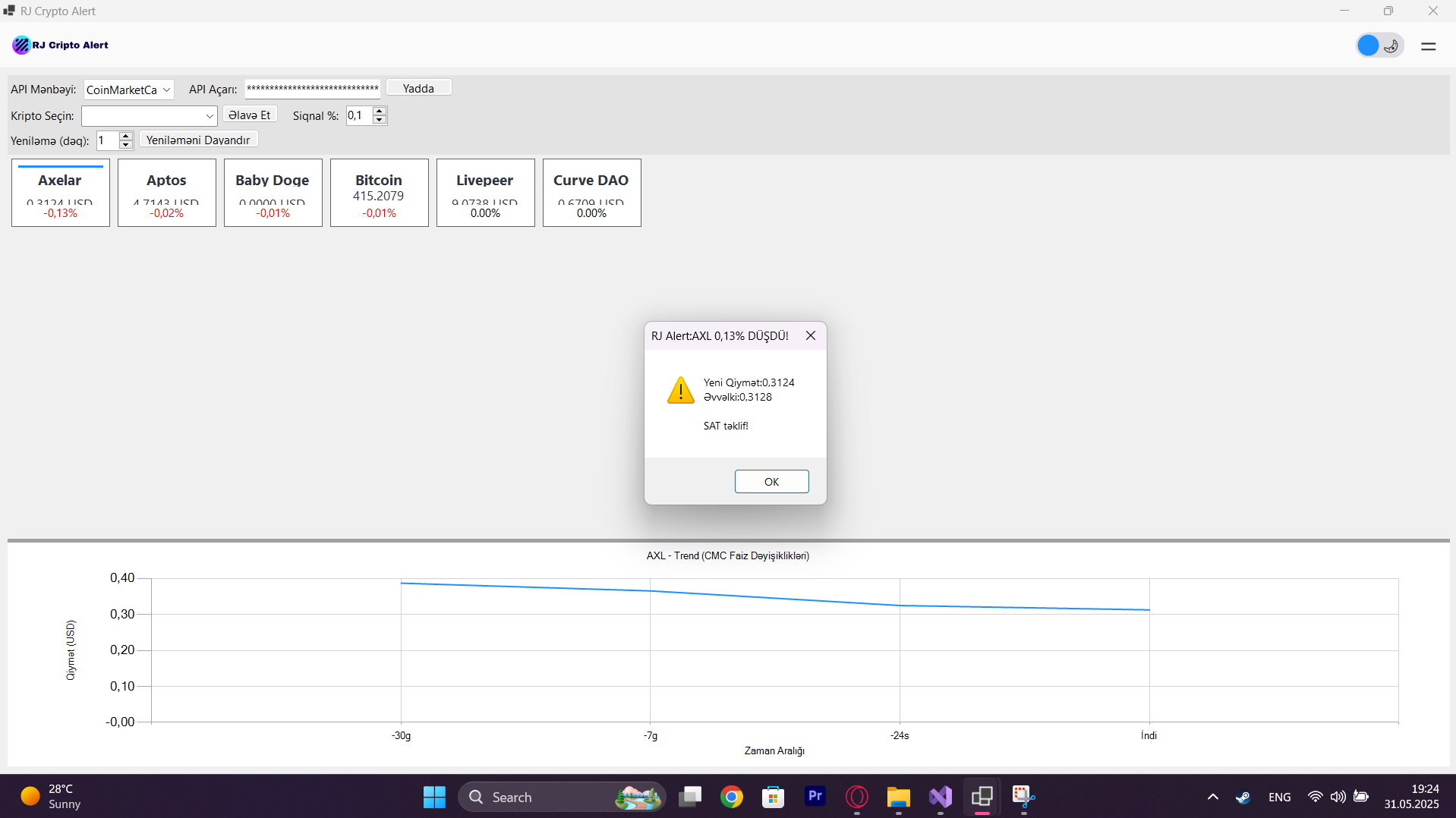This screenshot has width=1456, height=818.
Task: Toggle the dark mode theme switch
Action: pos(1379,46)
